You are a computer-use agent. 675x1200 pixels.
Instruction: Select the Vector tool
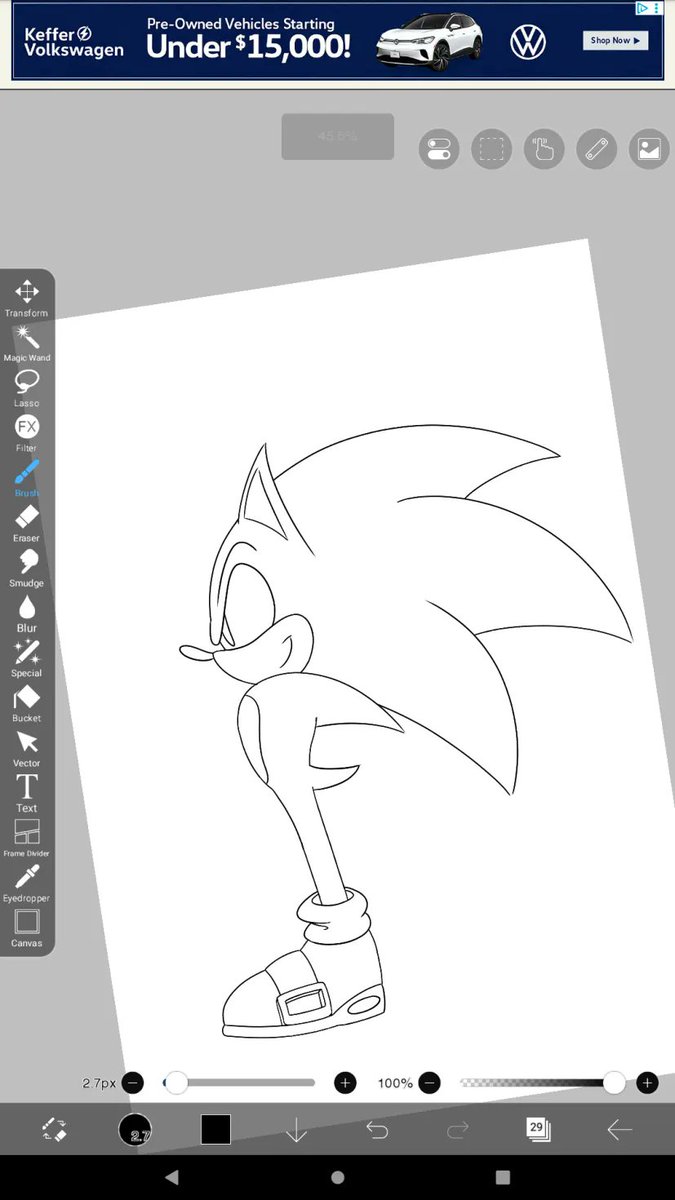tap(26, 748)
